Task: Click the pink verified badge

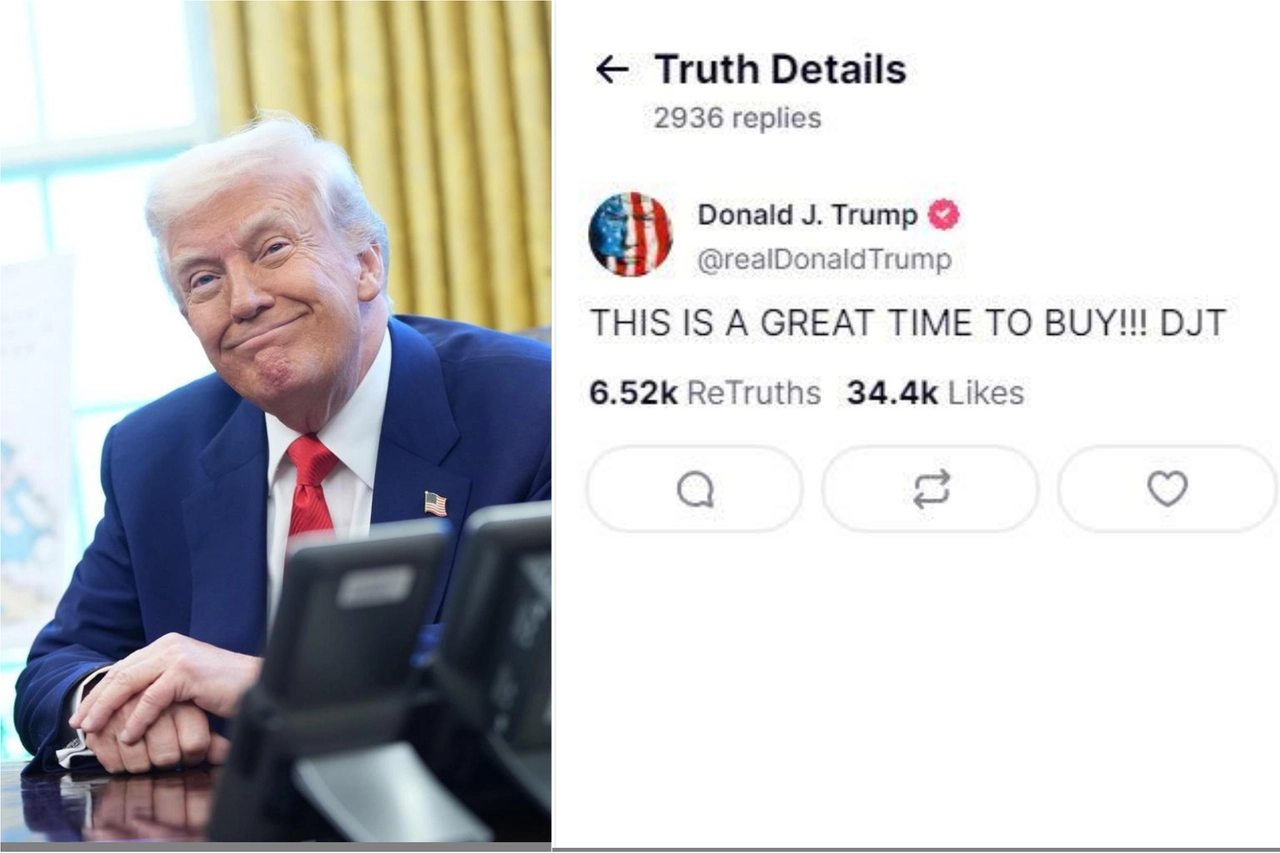Action: [944, 214]
